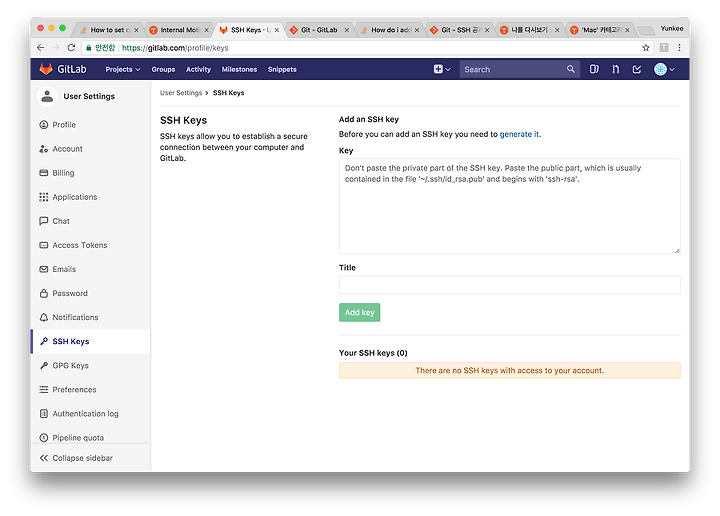
Task: Switch to the 'Internal Mot' tab
Action: (179, 30)
